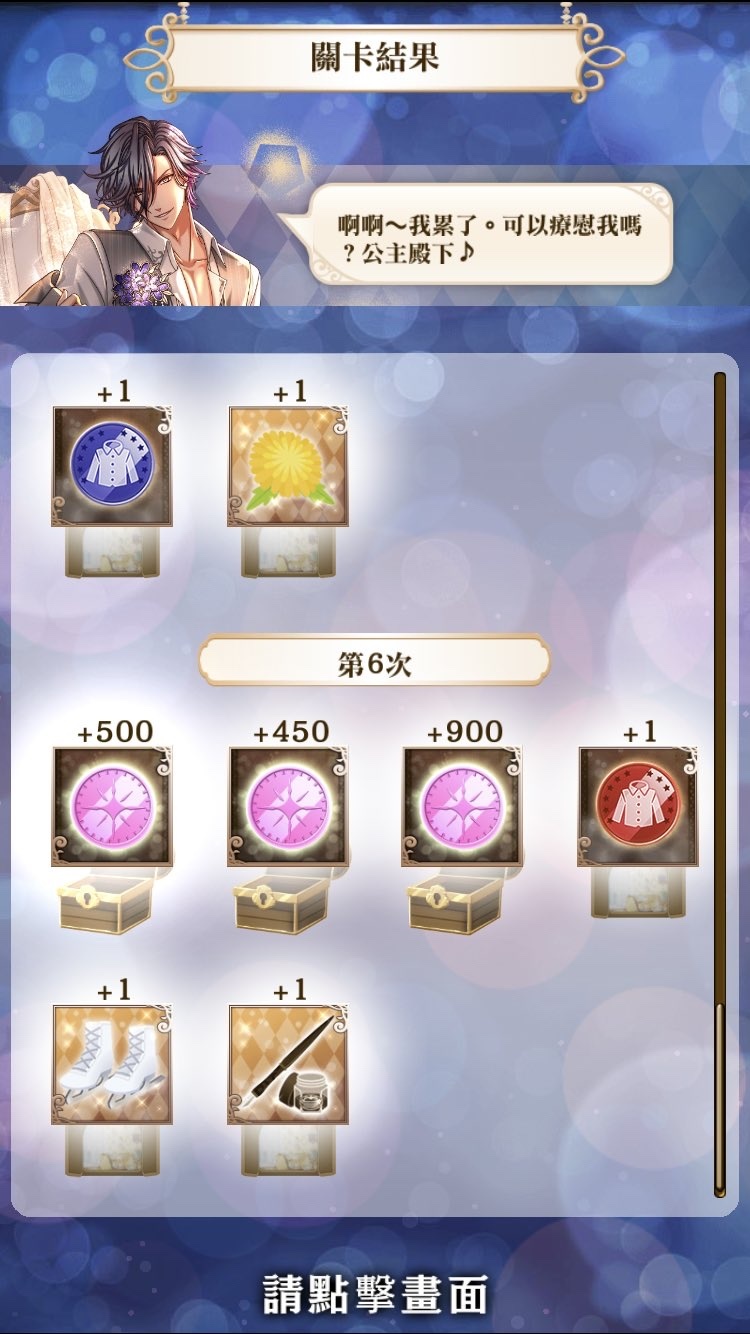
Task: Click the 關卡結果 title banner
Action: coord(374,57)
